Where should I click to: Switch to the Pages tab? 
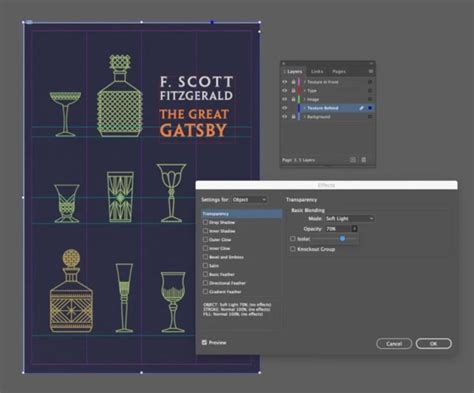339,71
